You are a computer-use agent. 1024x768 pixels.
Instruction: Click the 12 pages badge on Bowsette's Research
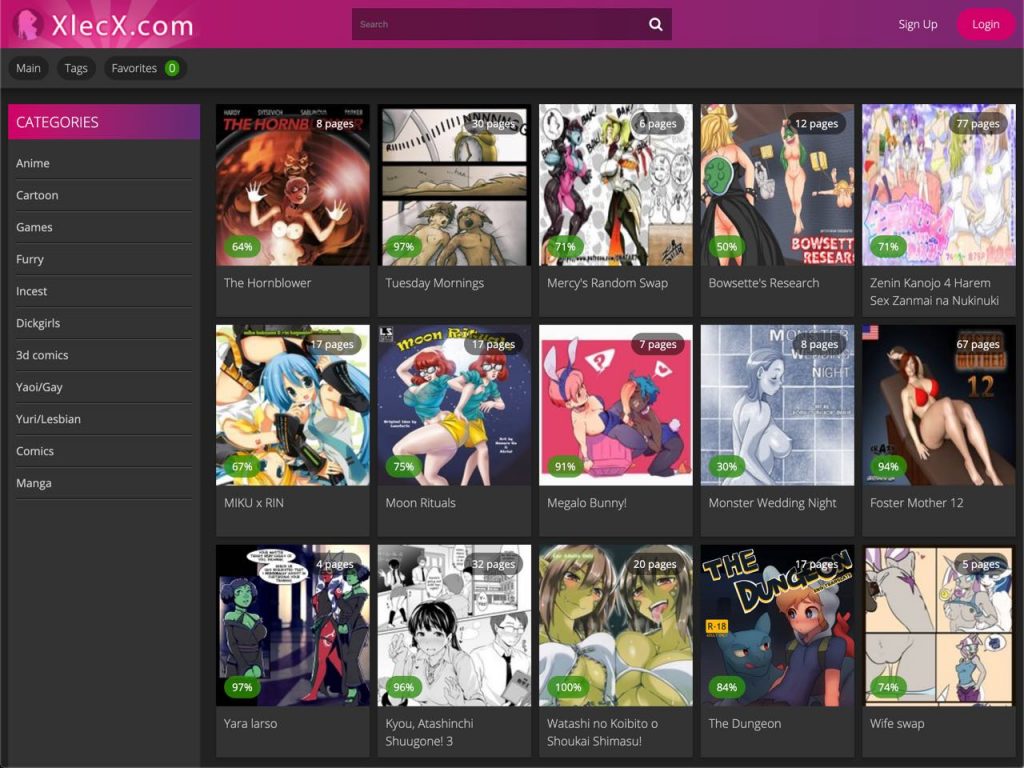click(816, 123)
